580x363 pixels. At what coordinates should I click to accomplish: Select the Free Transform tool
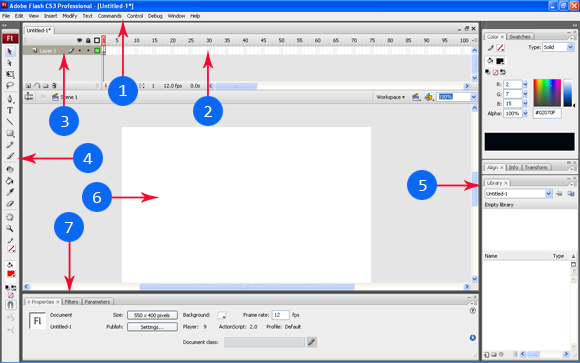point(10,74)
